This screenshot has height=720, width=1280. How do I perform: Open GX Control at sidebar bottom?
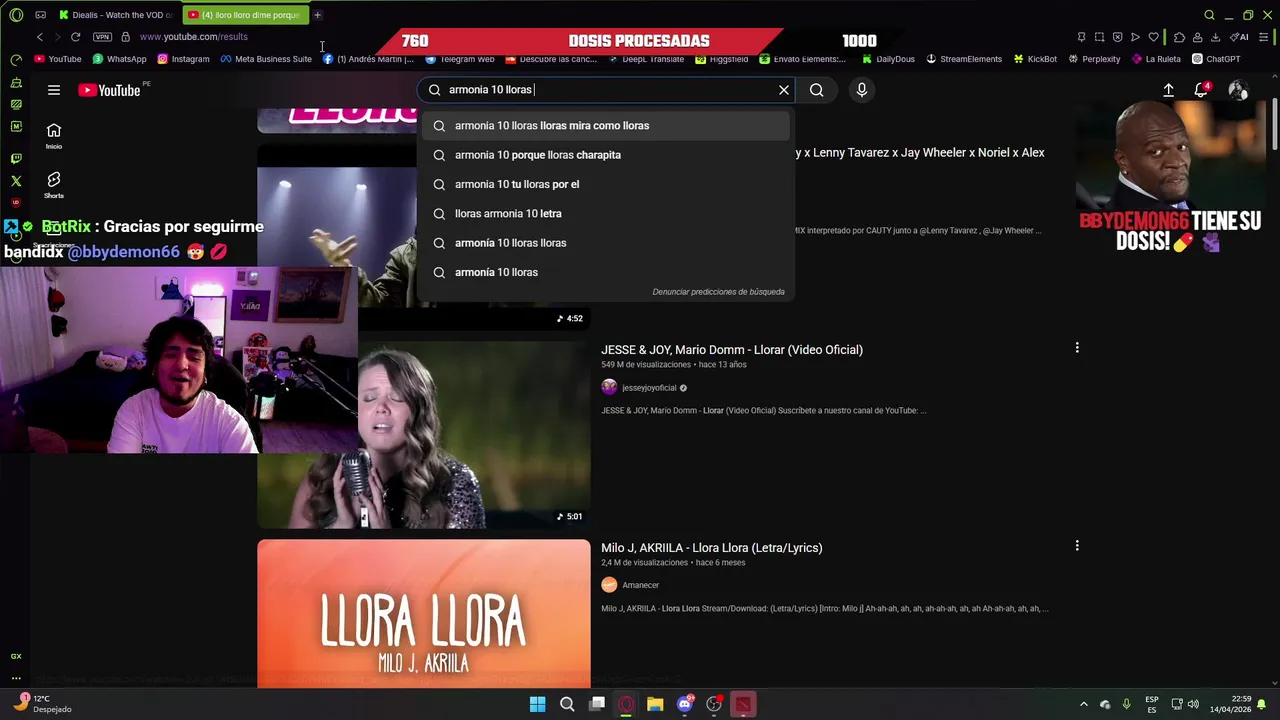16,656
